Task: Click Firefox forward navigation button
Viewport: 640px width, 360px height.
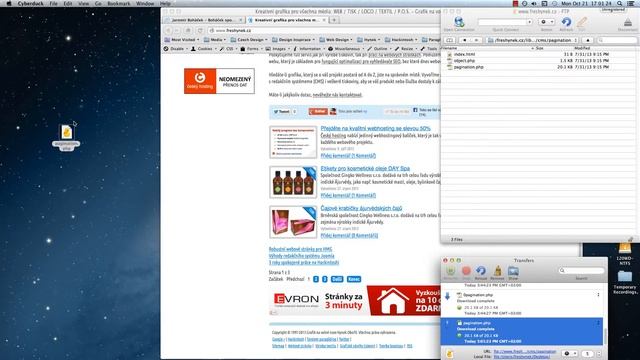Action: click(x=177, y=30)
